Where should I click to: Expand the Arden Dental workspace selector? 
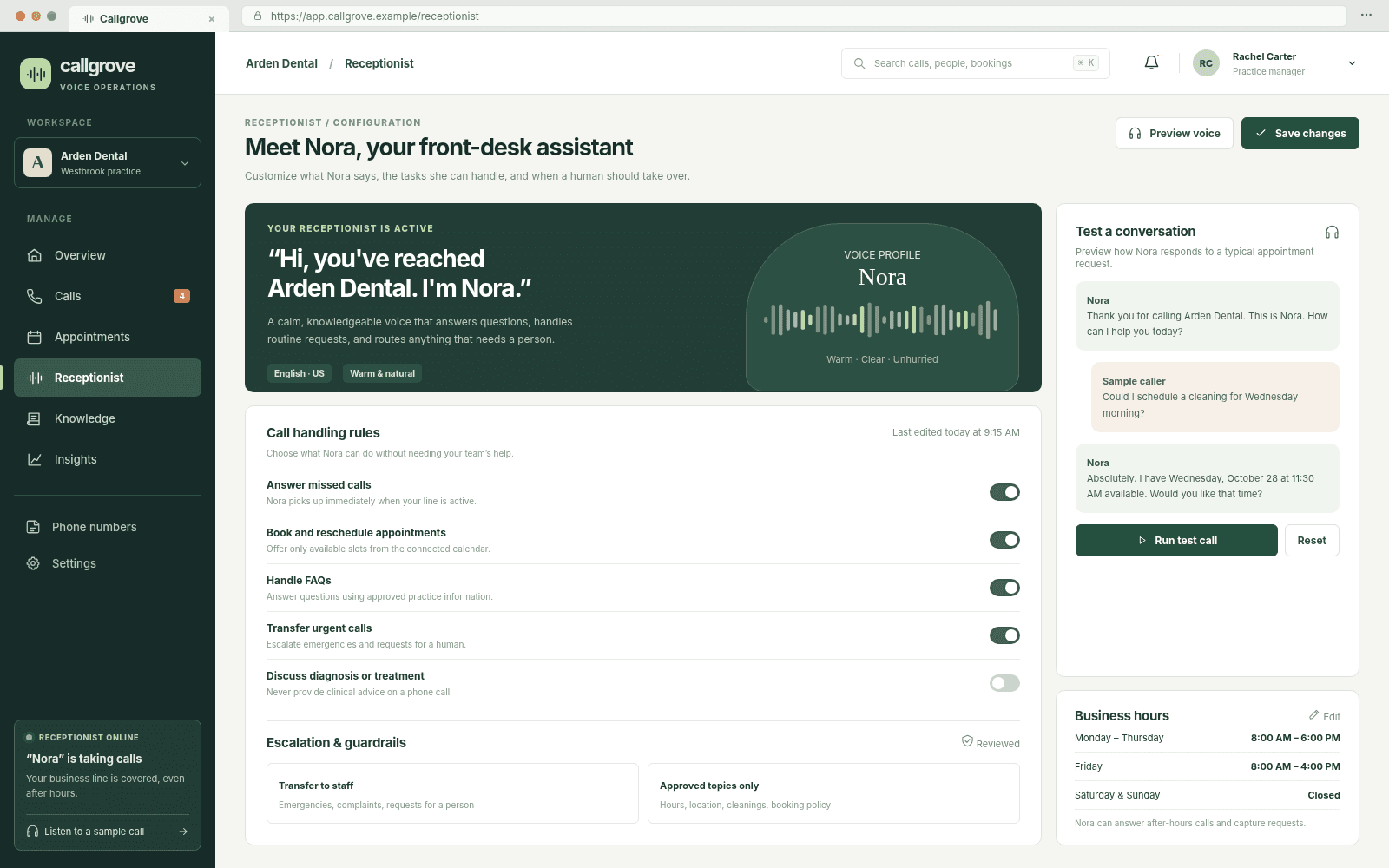click(108, 162)
